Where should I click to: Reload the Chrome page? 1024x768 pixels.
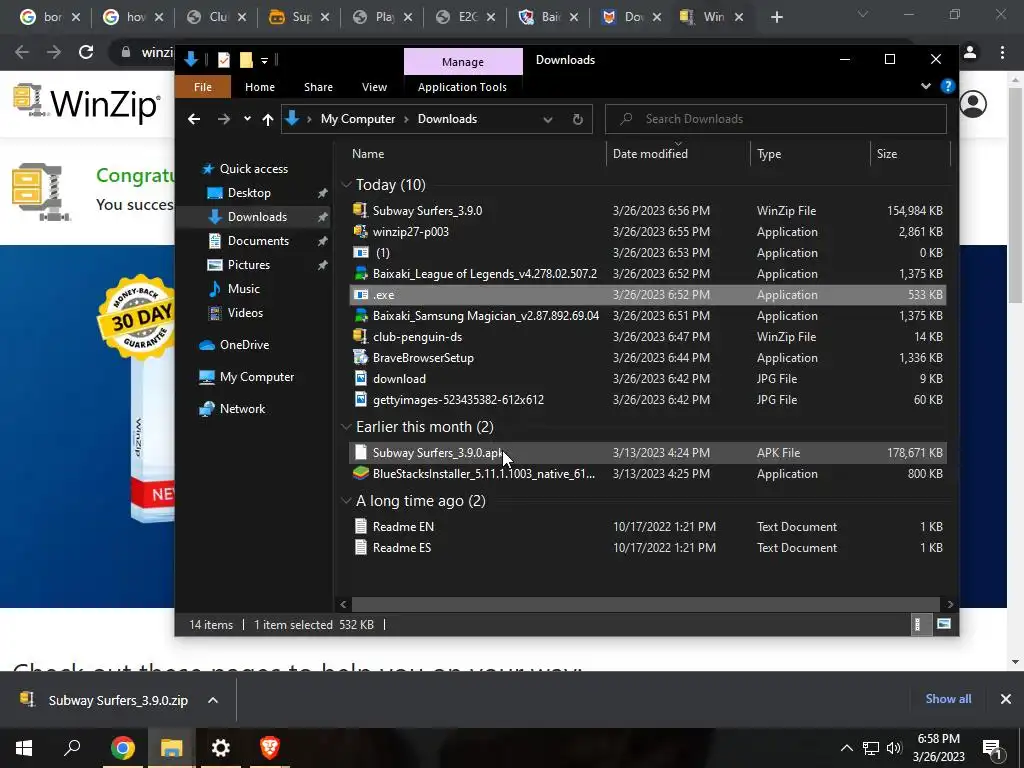[x=86, y=52]
